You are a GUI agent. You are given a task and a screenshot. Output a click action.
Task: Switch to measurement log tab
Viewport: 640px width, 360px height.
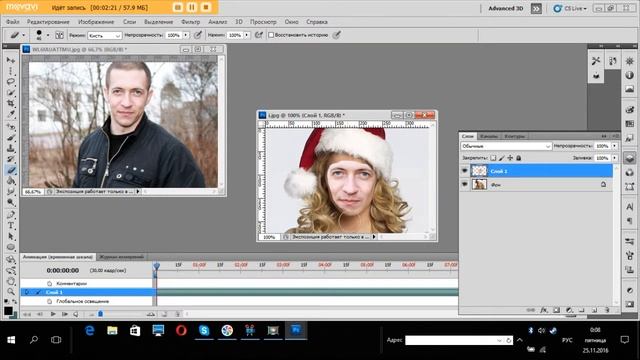[122, 257]
